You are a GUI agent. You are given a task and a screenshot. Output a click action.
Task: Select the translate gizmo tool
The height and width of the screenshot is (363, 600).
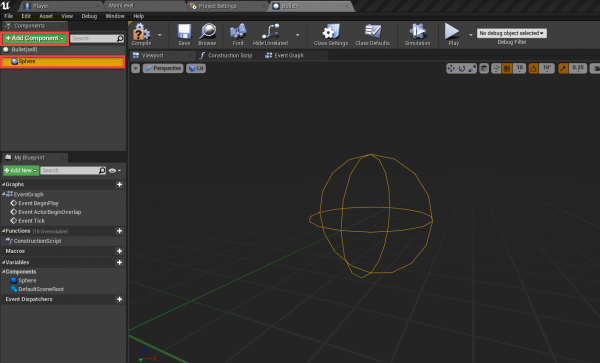[451, 68]
